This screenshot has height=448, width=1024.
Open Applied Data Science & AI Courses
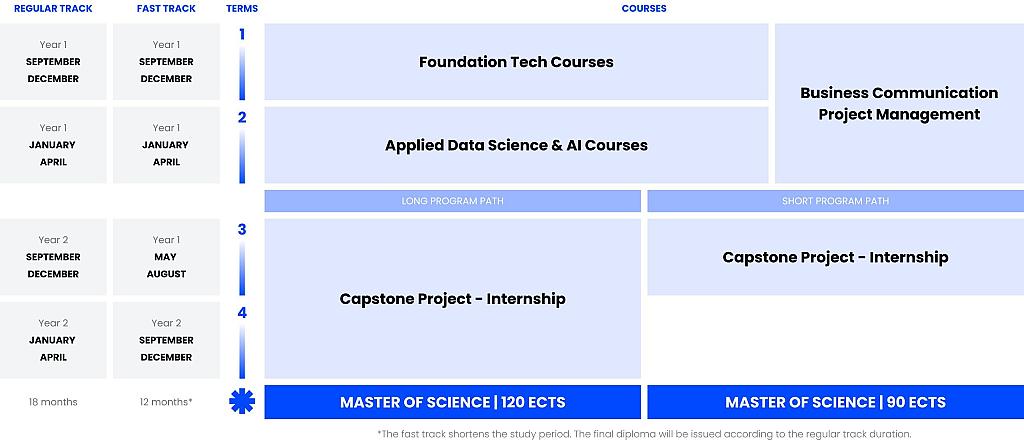point(516,145)
